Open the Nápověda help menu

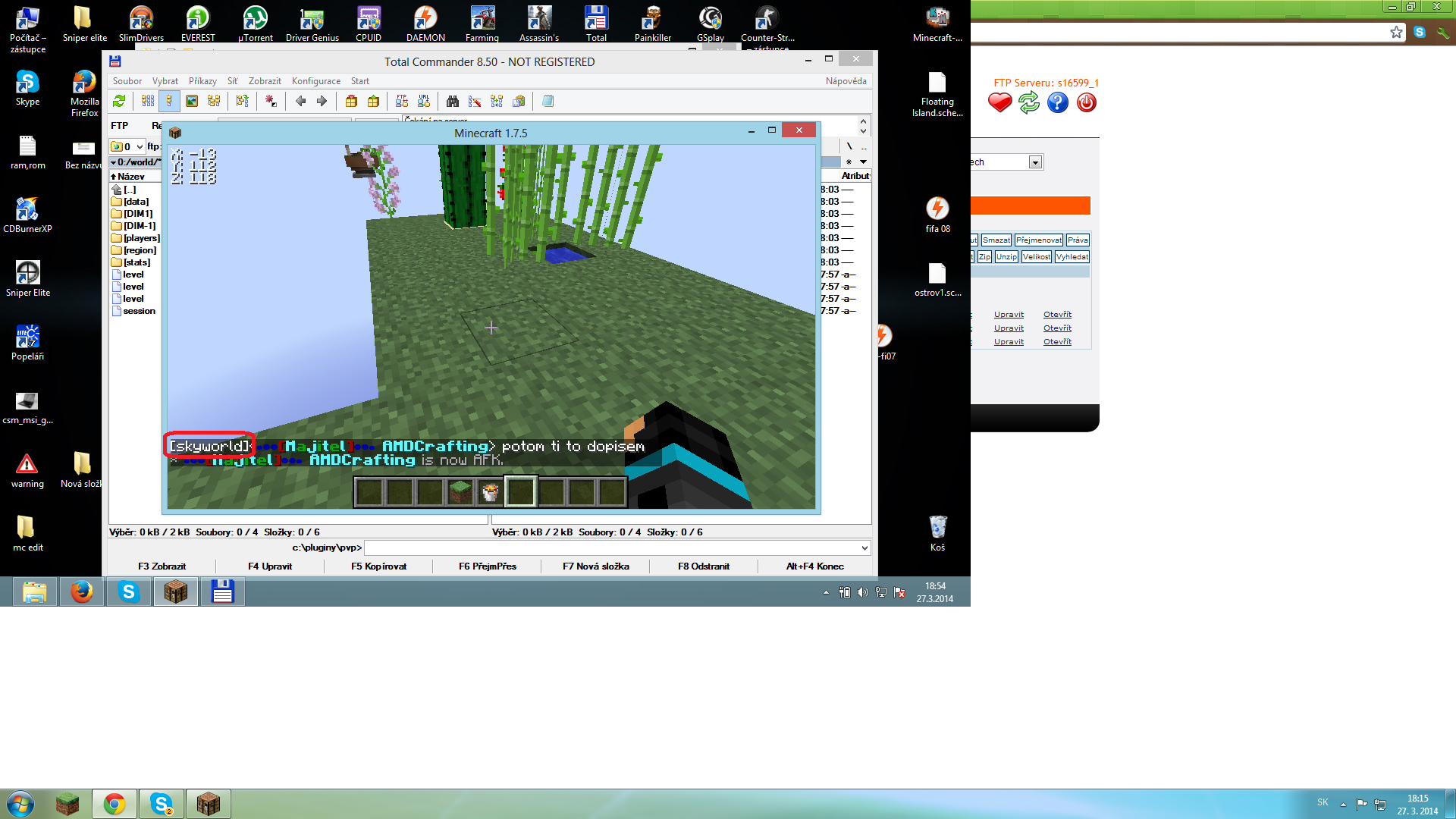(x=846, y=81)
